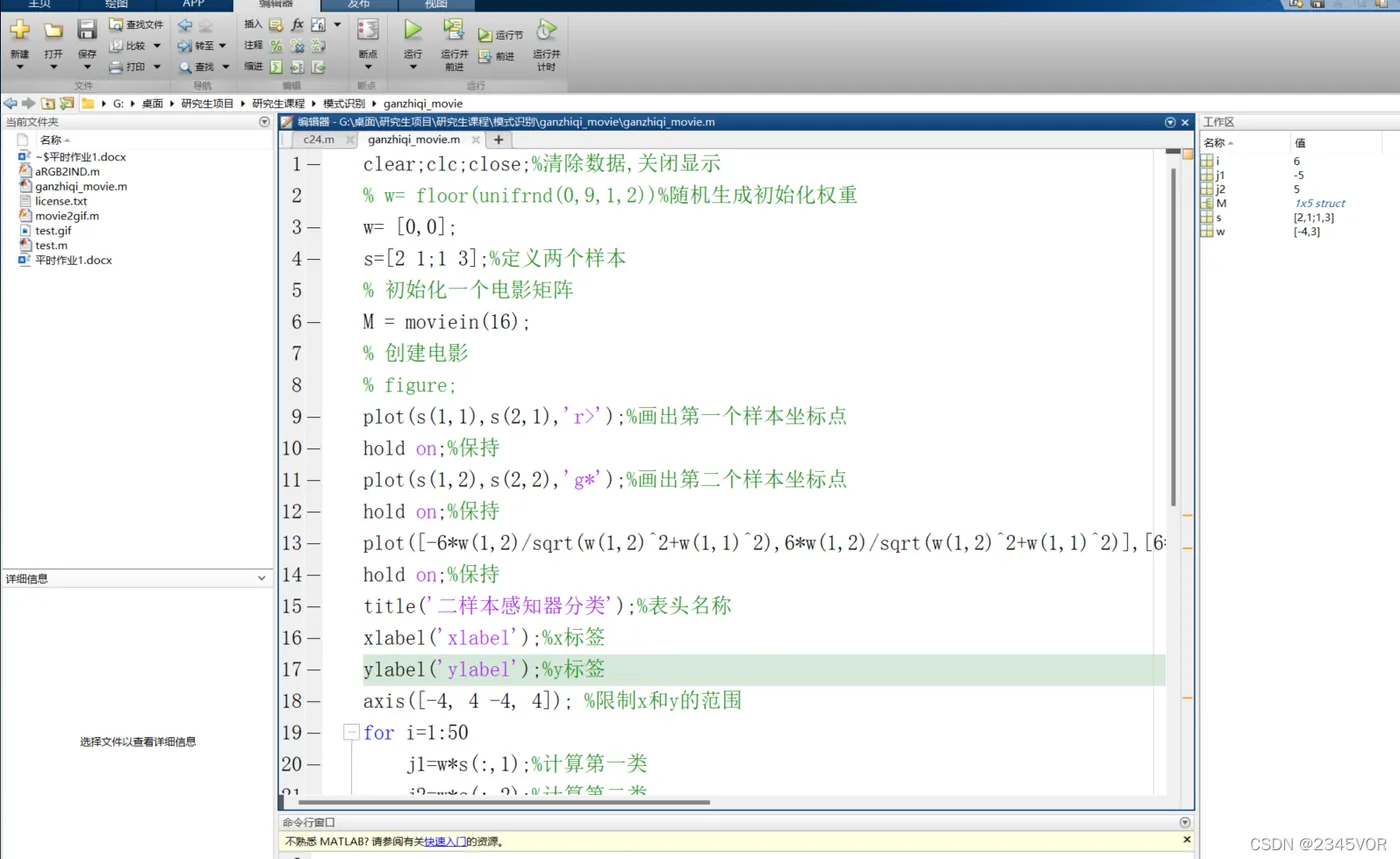
Task: Click the uncomment icon with red X
Action: (x=297, y=46)
